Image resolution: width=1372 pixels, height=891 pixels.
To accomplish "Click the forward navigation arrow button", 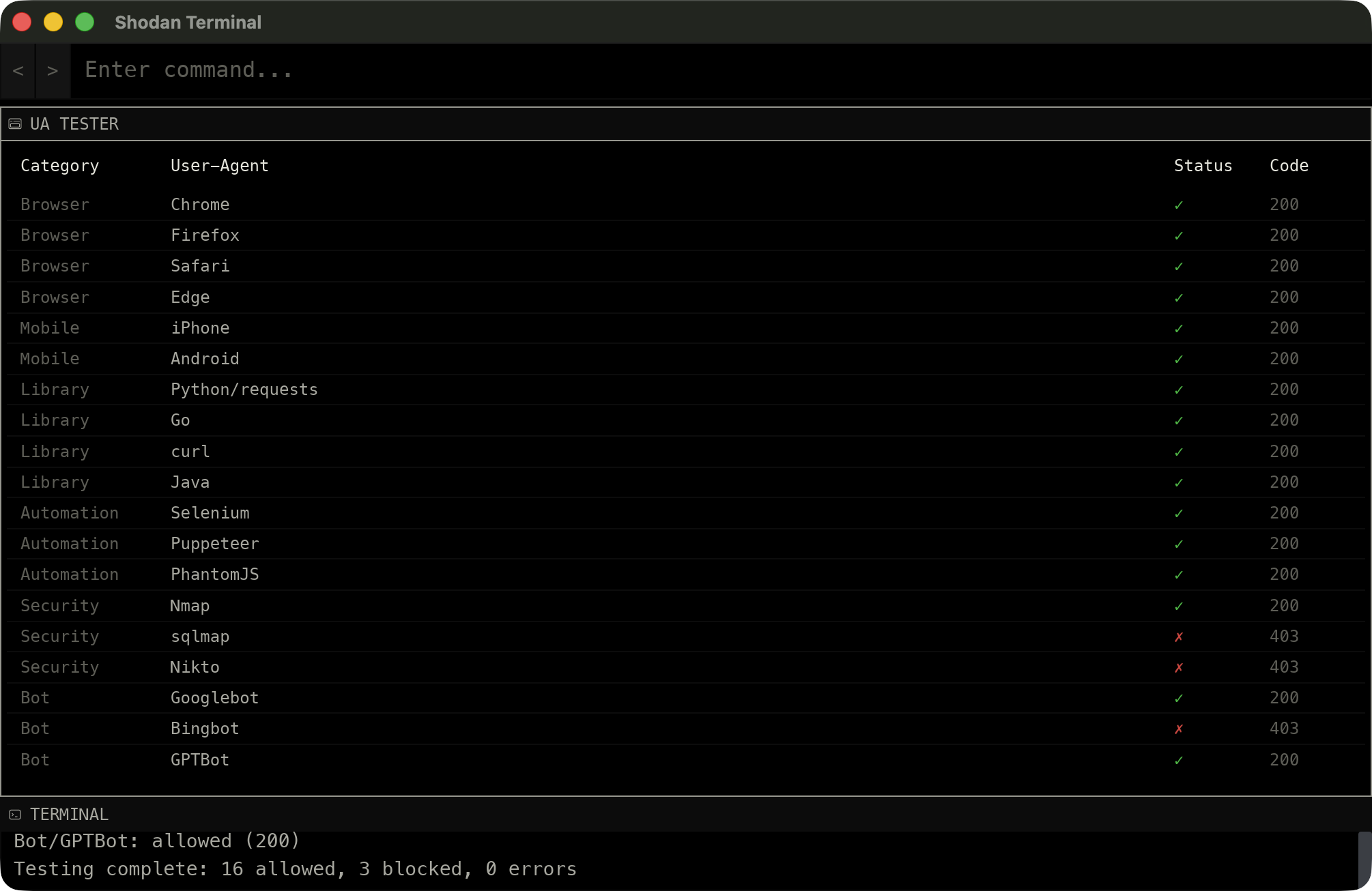I will (x=53, y=70).
